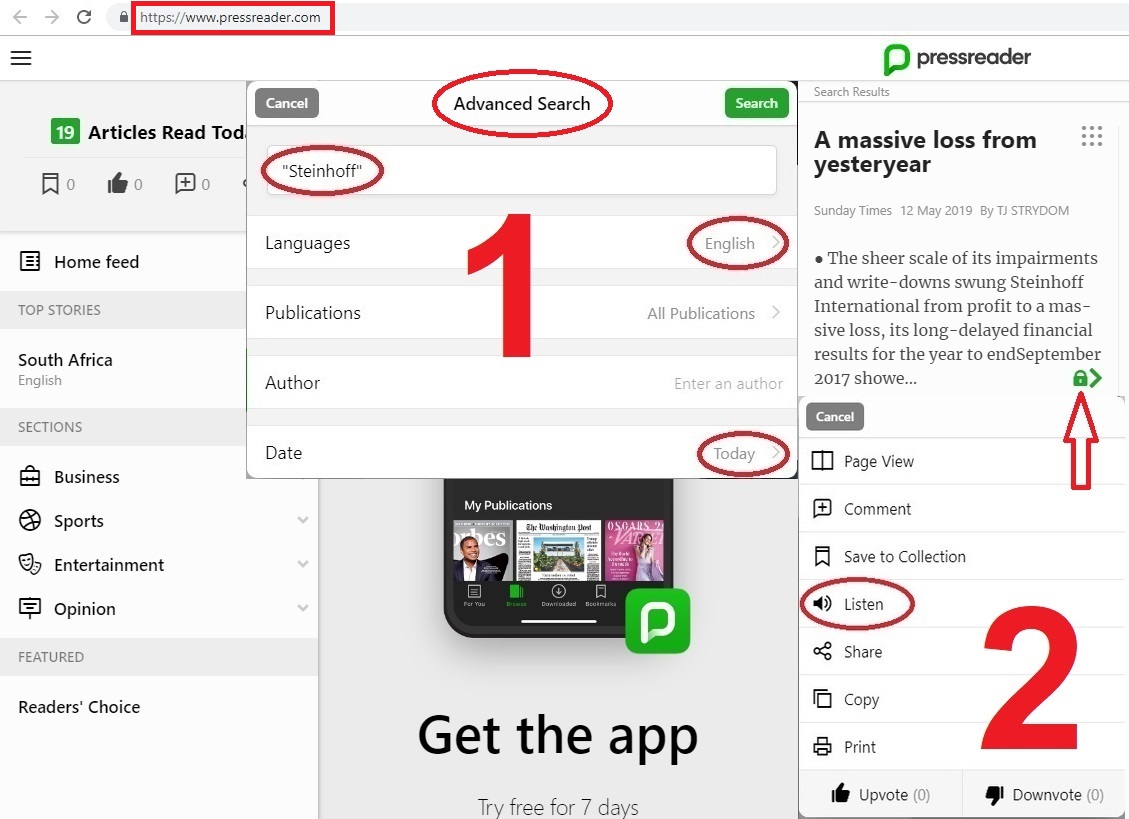Click the Copy icon
This screenshot has height=819, width=1129.
822,699
